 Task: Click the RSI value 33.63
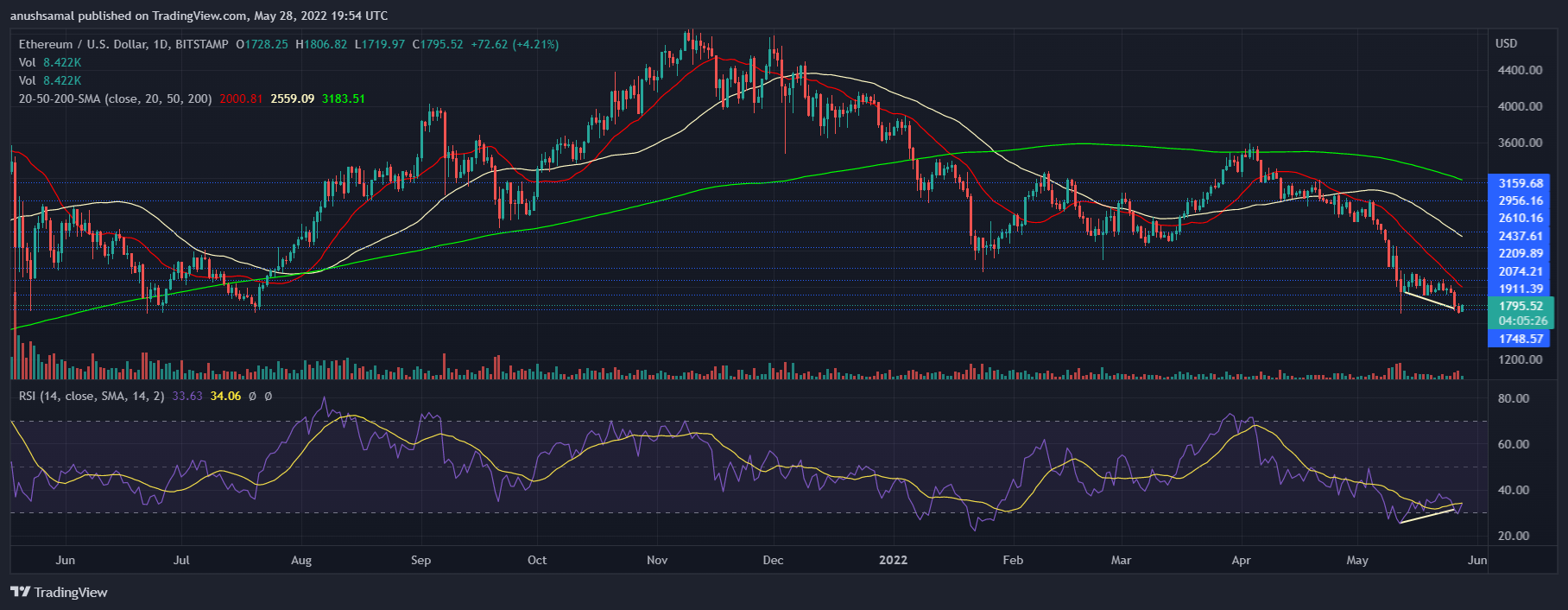click(x=187, y=396)
